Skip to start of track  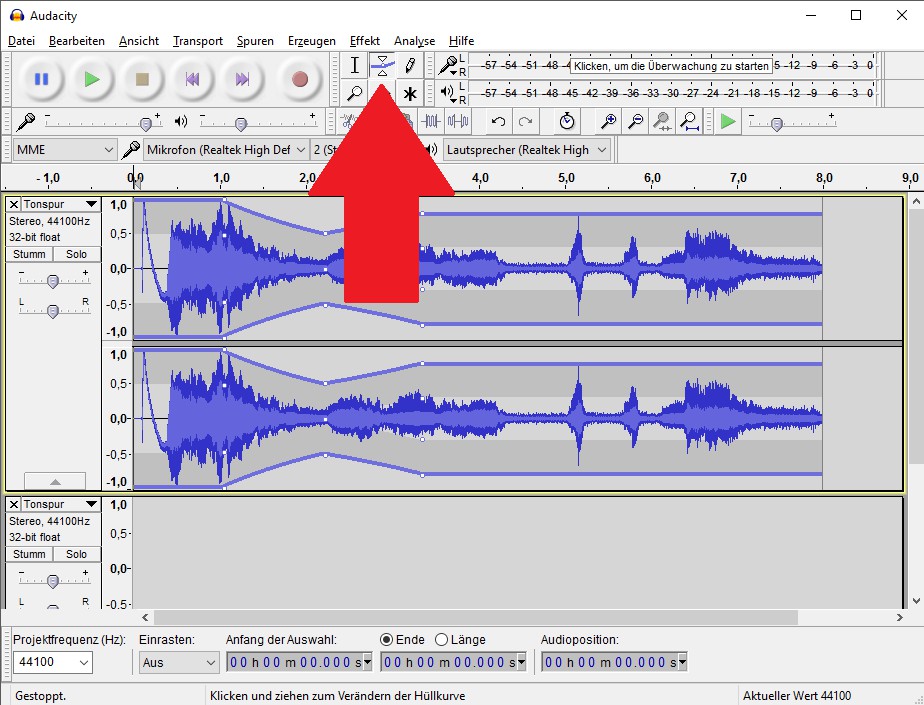tap(192, 79)
